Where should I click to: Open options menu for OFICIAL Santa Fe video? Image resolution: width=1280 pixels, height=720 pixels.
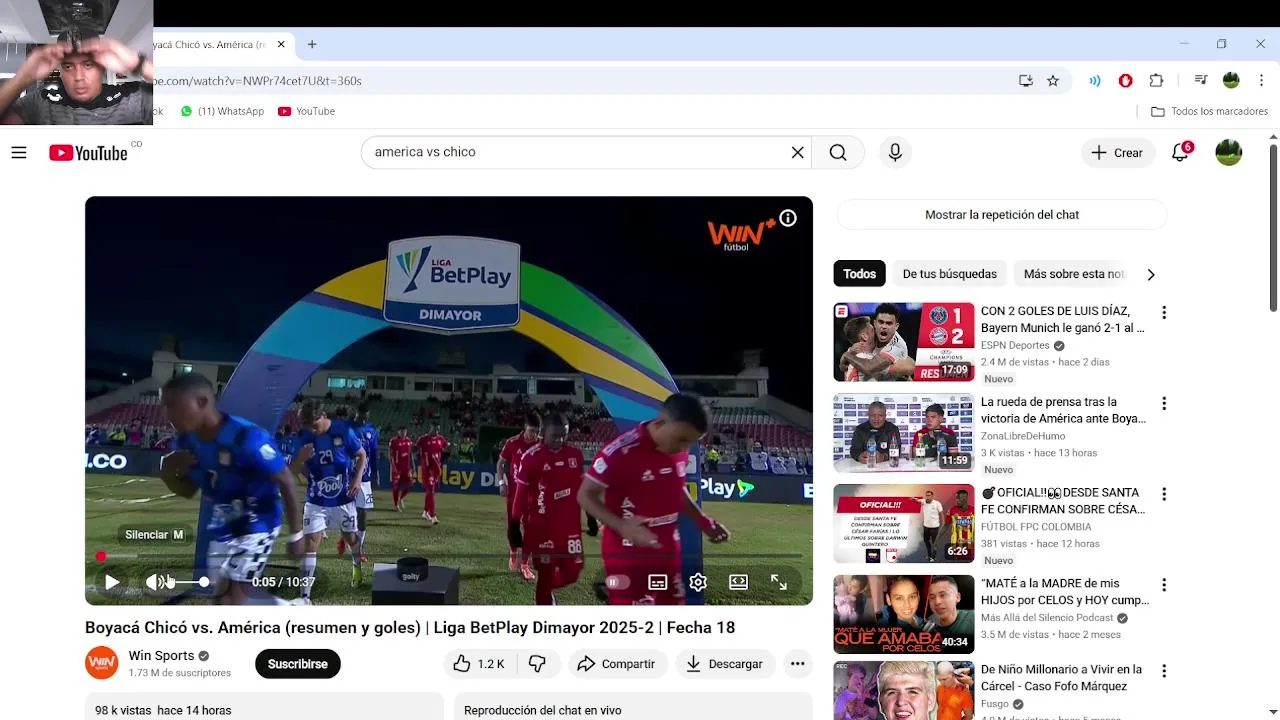[1163, 494]
